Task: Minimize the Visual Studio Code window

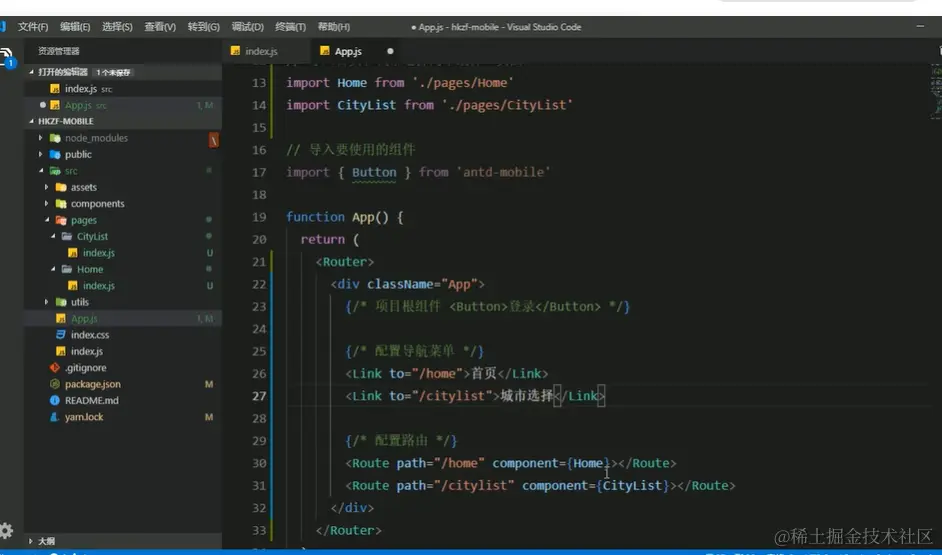Action: [920, 26]
